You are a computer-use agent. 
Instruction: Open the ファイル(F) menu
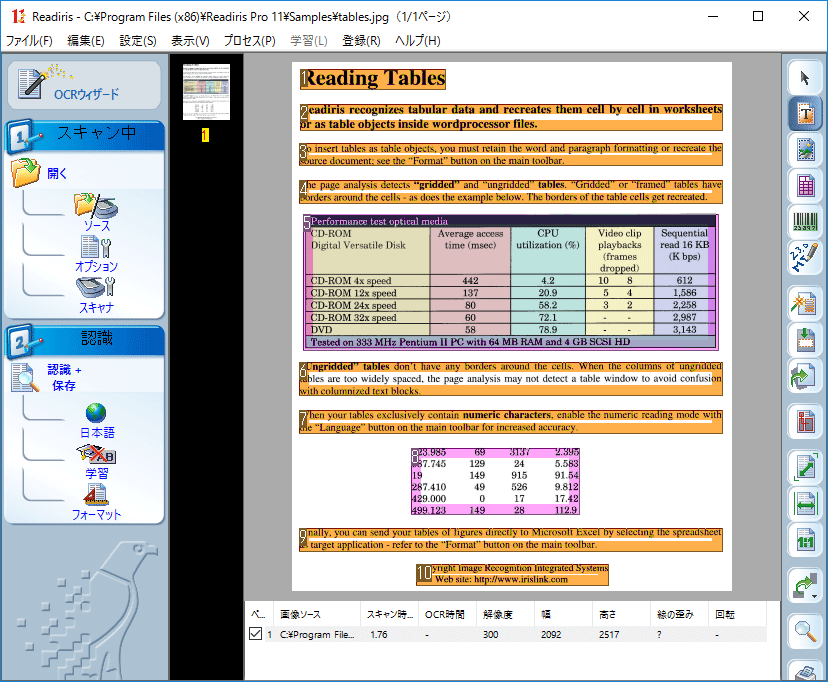pyautogui.click(x=29, y=41)
